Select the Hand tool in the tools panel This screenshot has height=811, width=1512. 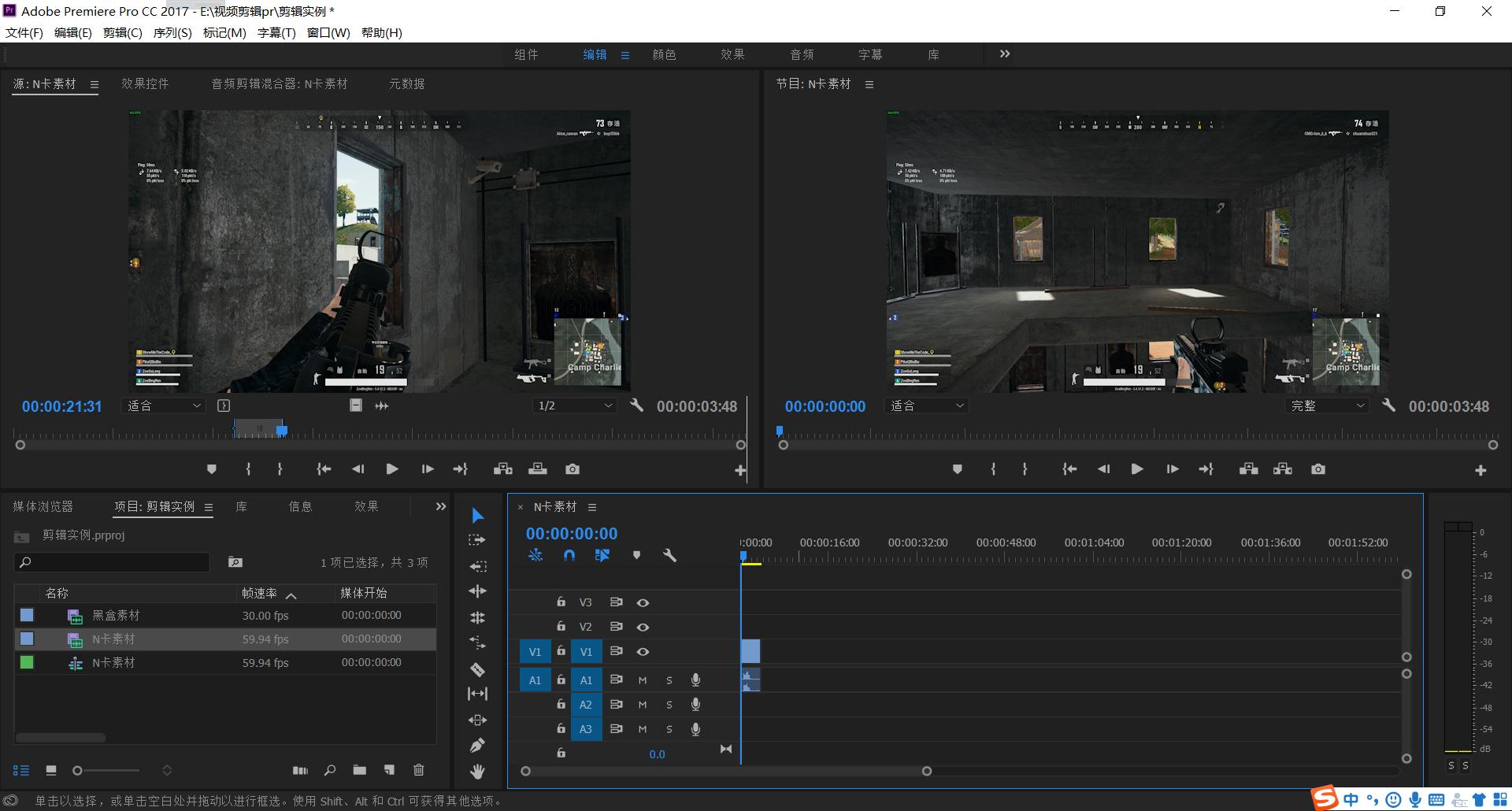[x=477, y=771]
